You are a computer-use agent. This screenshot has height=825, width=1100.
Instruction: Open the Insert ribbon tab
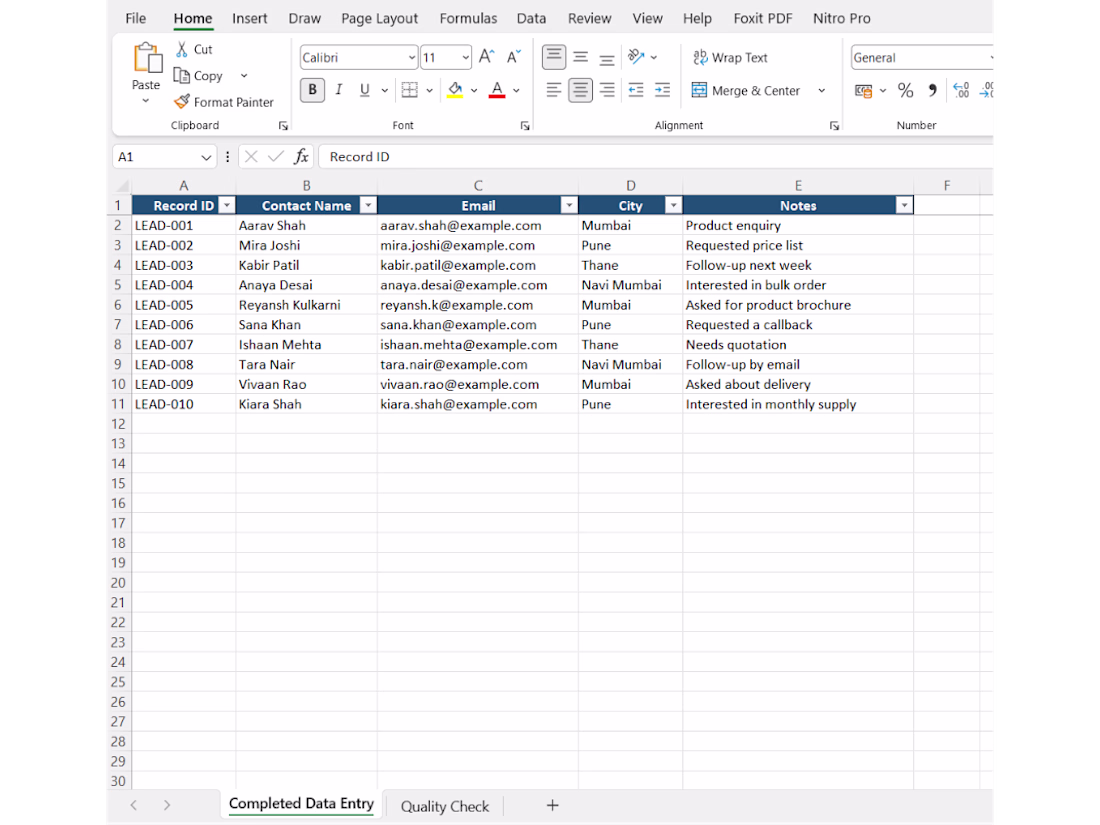tap(250, 18)
